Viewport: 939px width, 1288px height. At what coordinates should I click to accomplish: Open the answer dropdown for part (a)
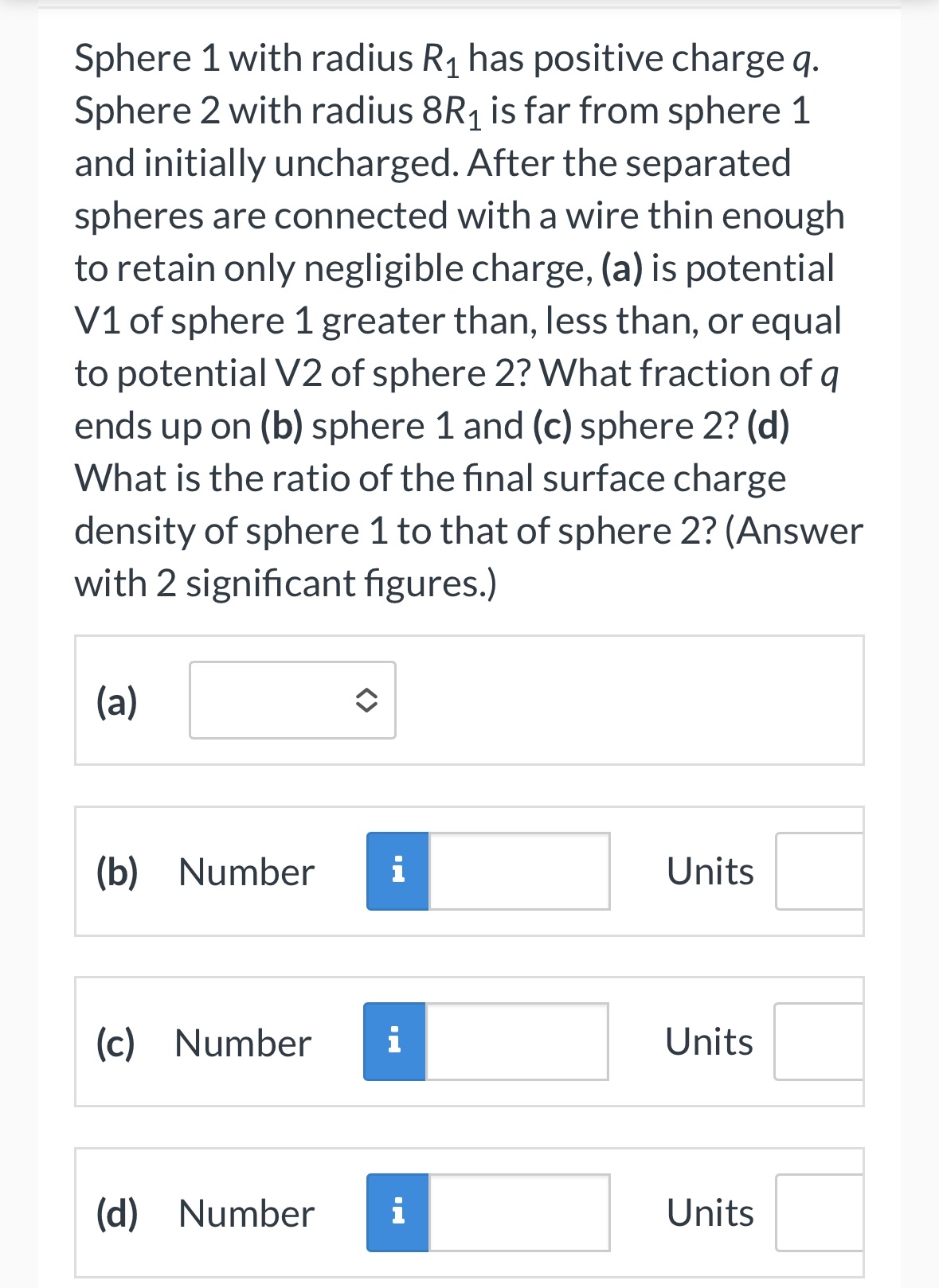pos(291,701)
